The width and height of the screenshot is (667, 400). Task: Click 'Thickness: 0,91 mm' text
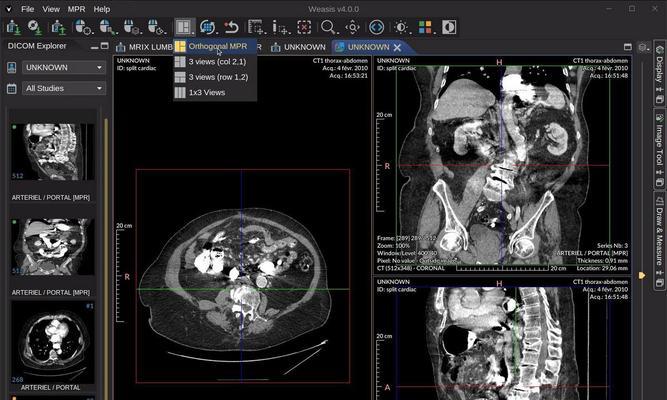[602, 261]
